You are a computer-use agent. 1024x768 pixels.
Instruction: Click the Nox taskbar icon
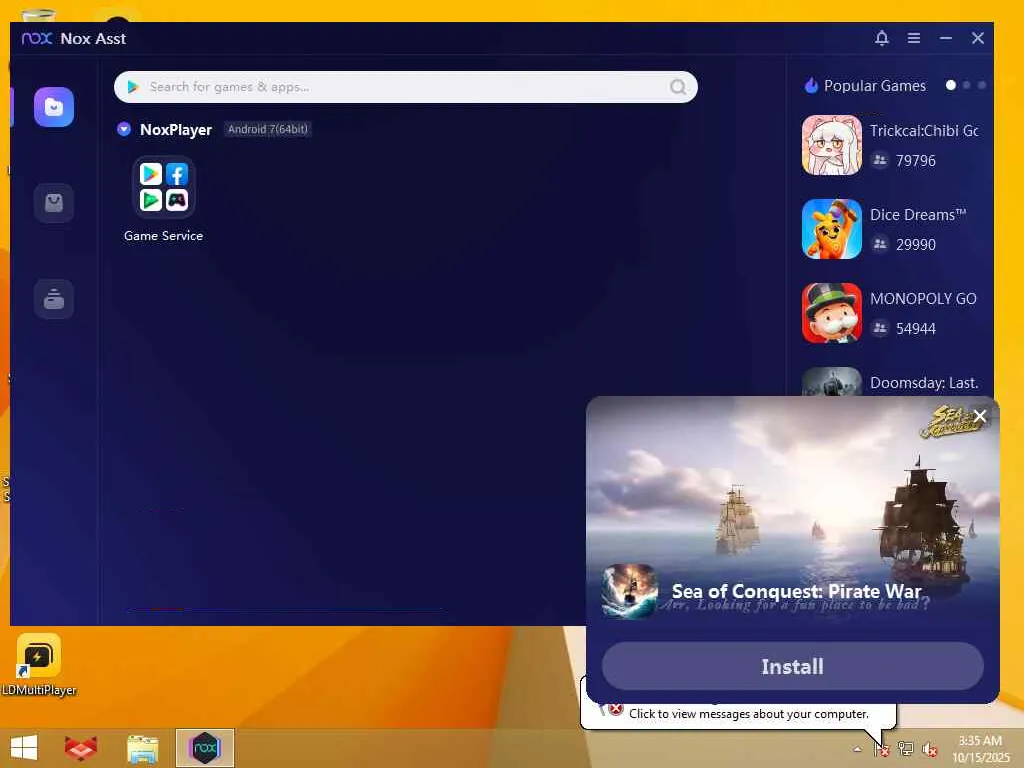pyautogui.click(x=204, y=748)
